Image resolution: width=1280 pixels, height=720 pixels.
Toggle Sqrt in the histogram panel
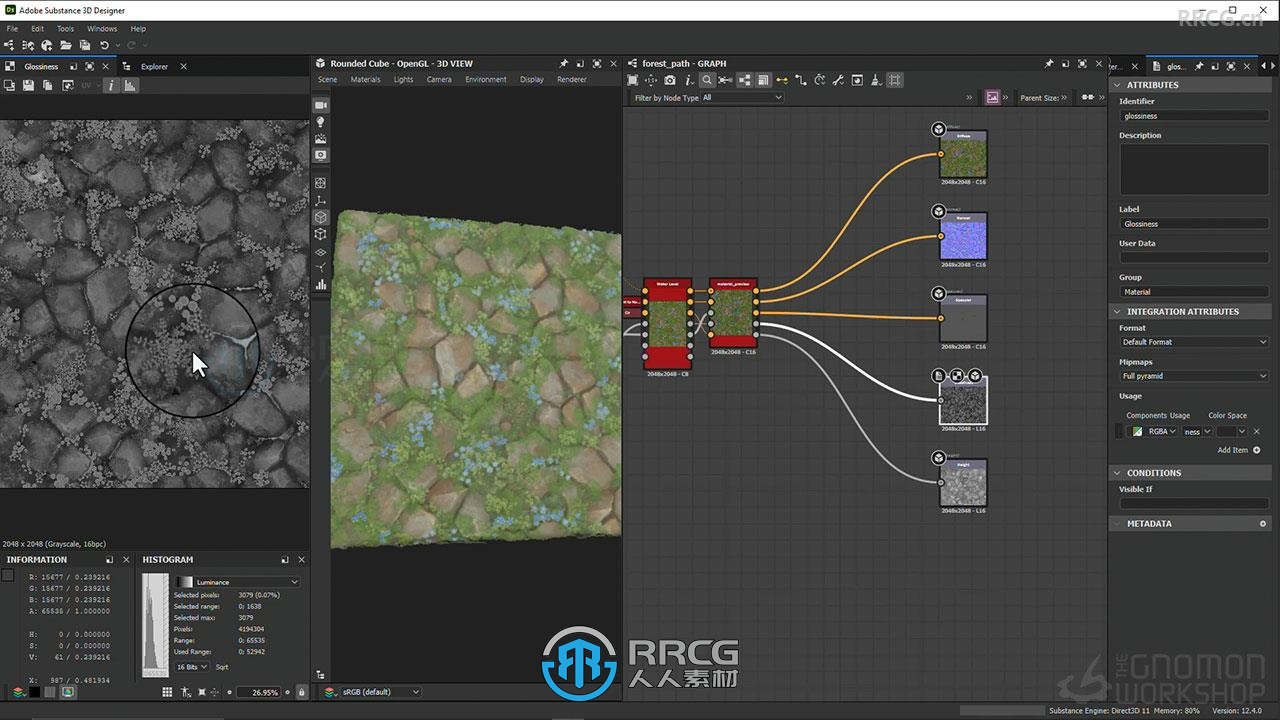tap(222, 667)
